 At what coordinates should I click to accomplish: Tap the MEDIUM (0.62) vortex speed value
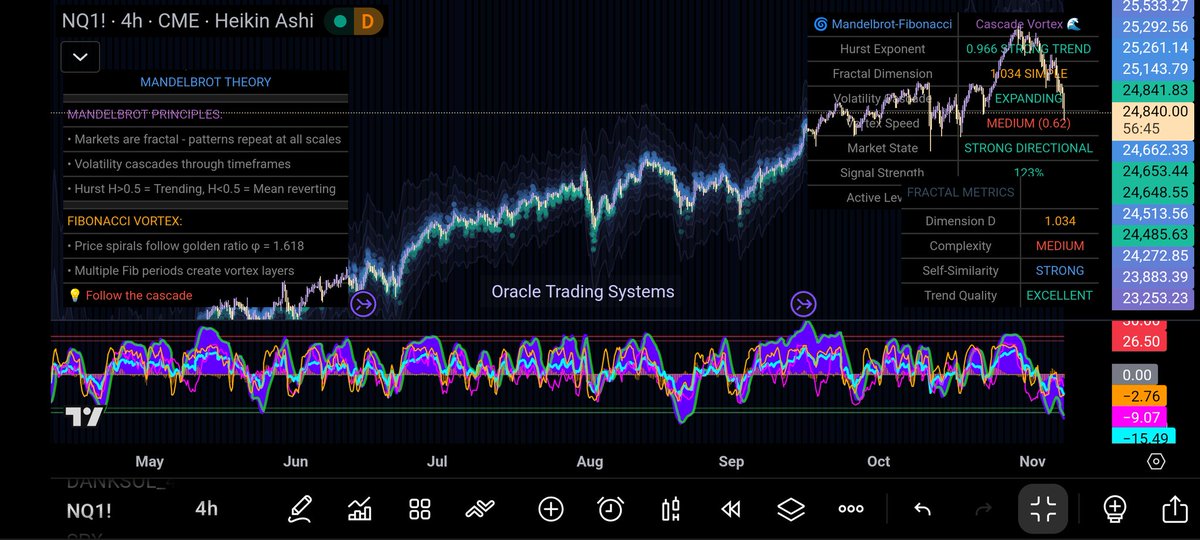(1028, 123)
